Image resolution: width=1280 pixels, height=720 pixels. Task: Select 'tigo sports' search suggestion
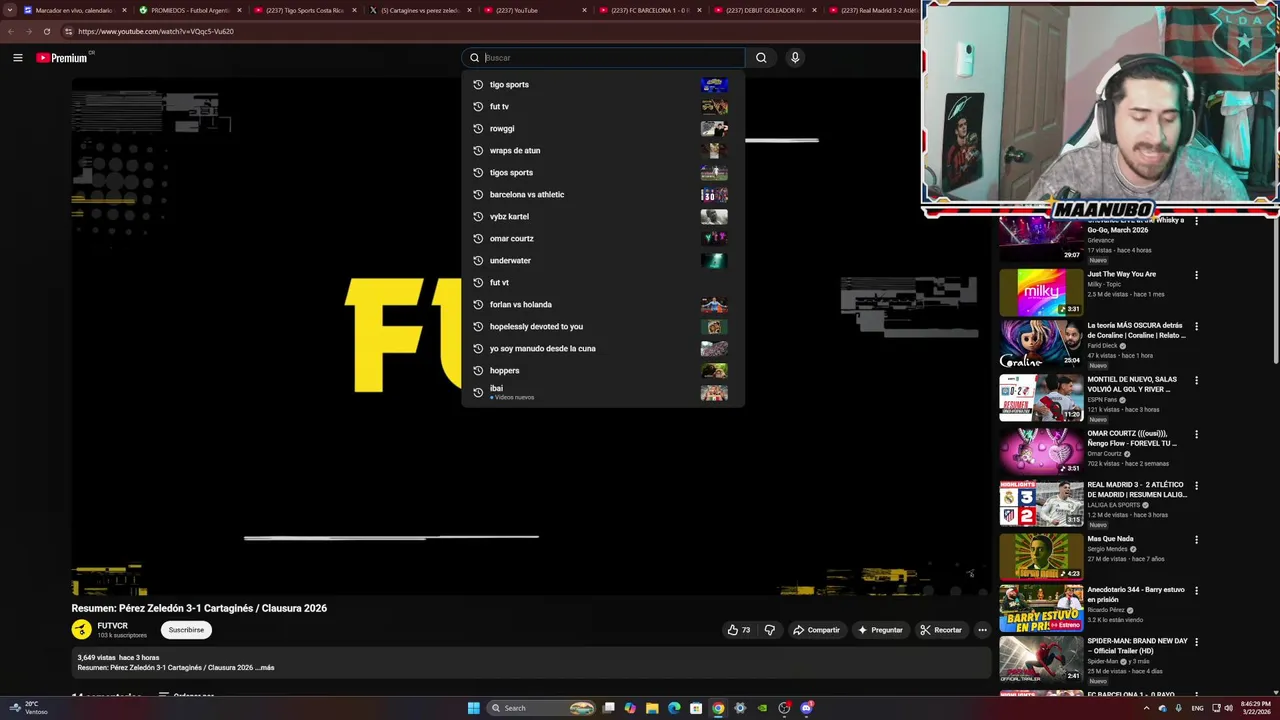pos(602,85)
